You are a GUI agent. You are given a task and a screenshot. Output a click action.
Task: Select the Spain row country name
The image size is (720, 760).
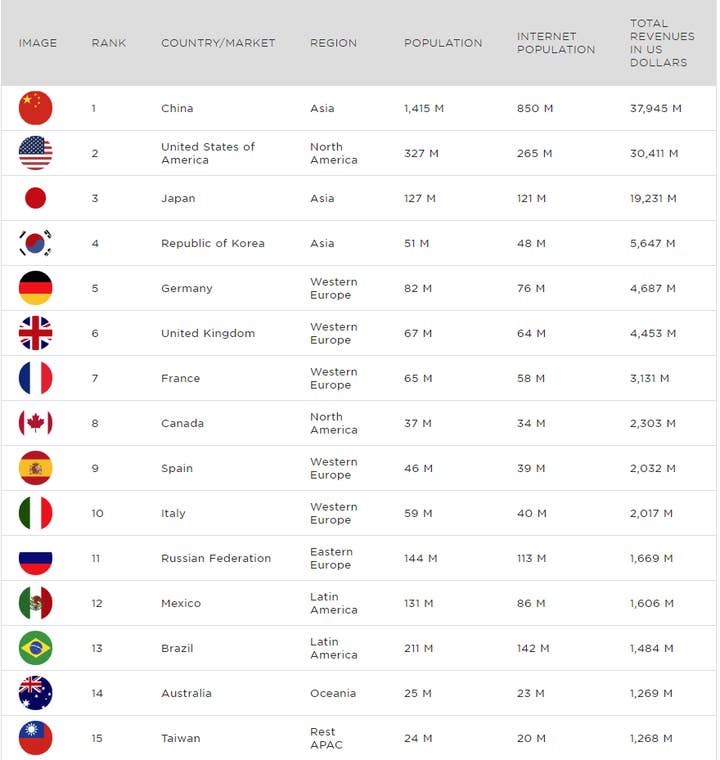tap(177, 468)
